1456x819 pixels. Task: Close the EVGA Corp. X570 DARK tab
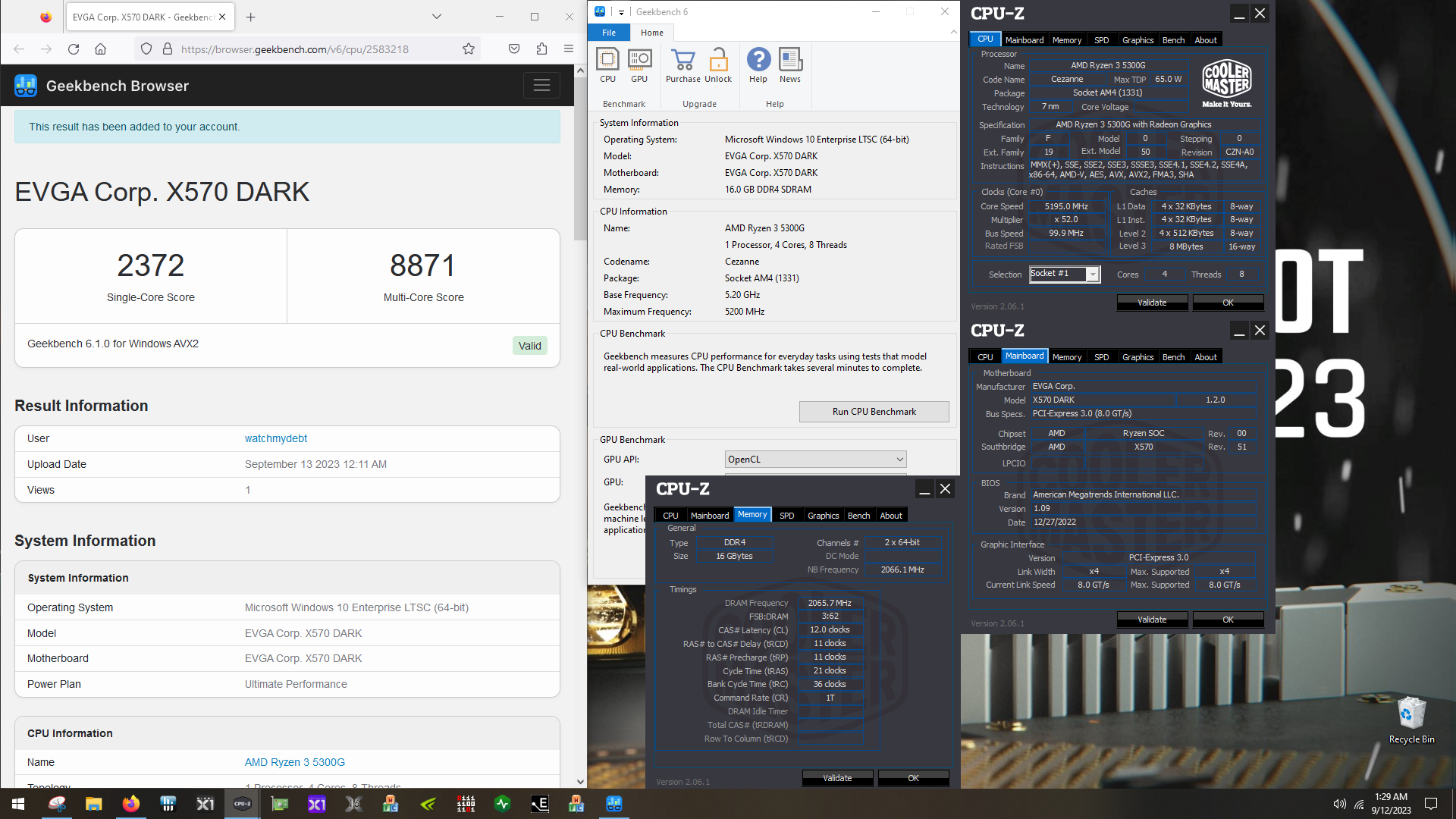[x=222, y=17]
